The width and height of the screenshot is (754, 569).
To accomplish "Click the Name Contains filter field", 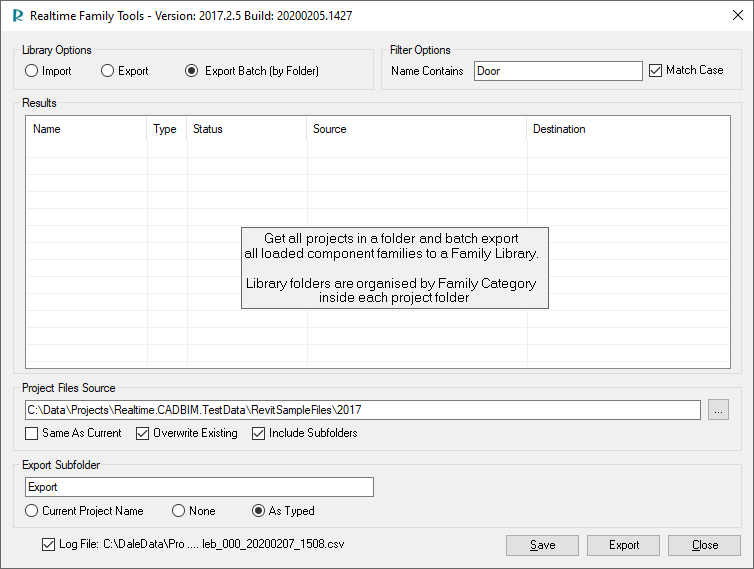I will pos(558,71).
